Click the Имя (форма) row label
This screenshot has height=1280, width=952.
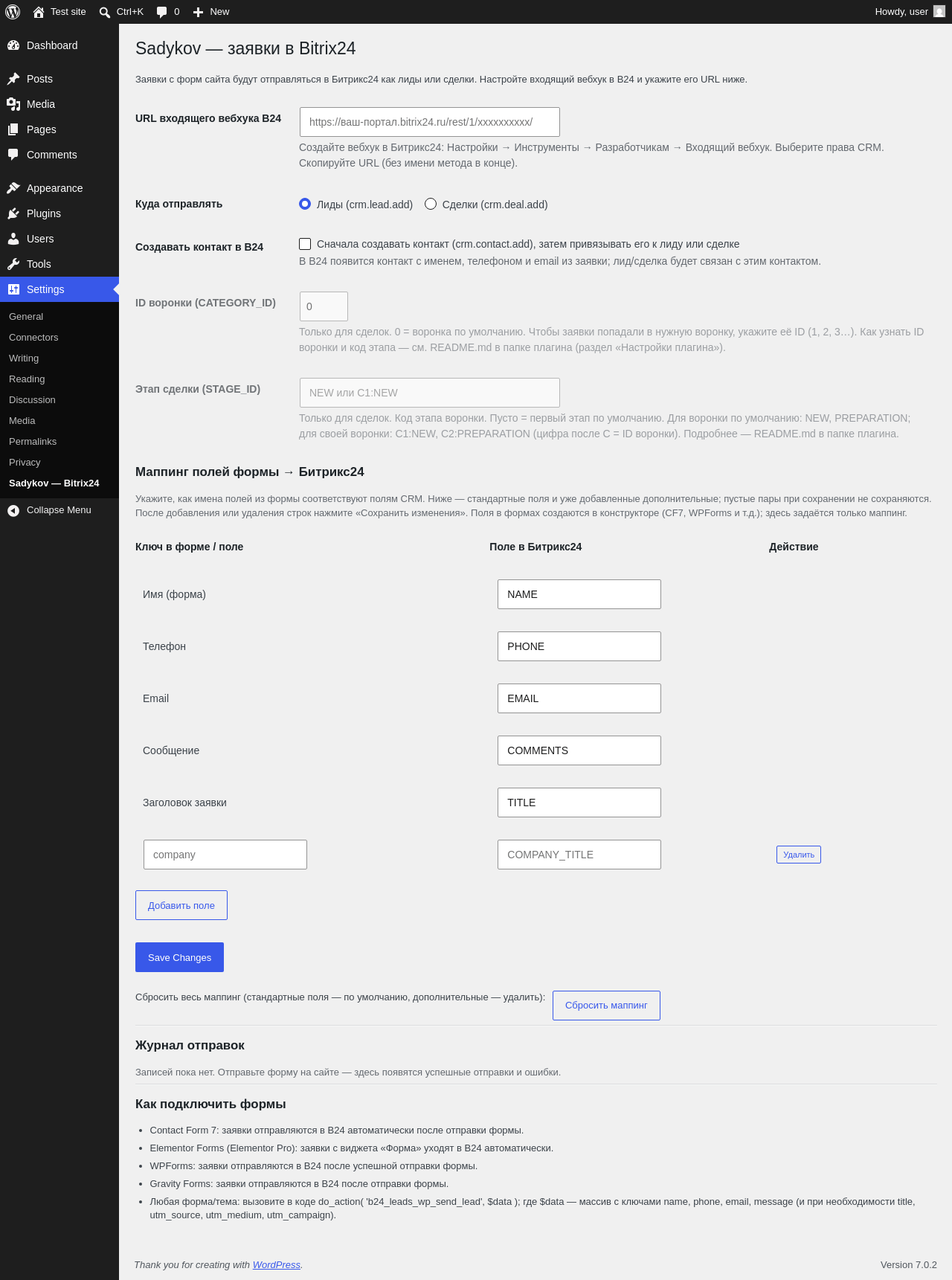[x=174, y=594]
